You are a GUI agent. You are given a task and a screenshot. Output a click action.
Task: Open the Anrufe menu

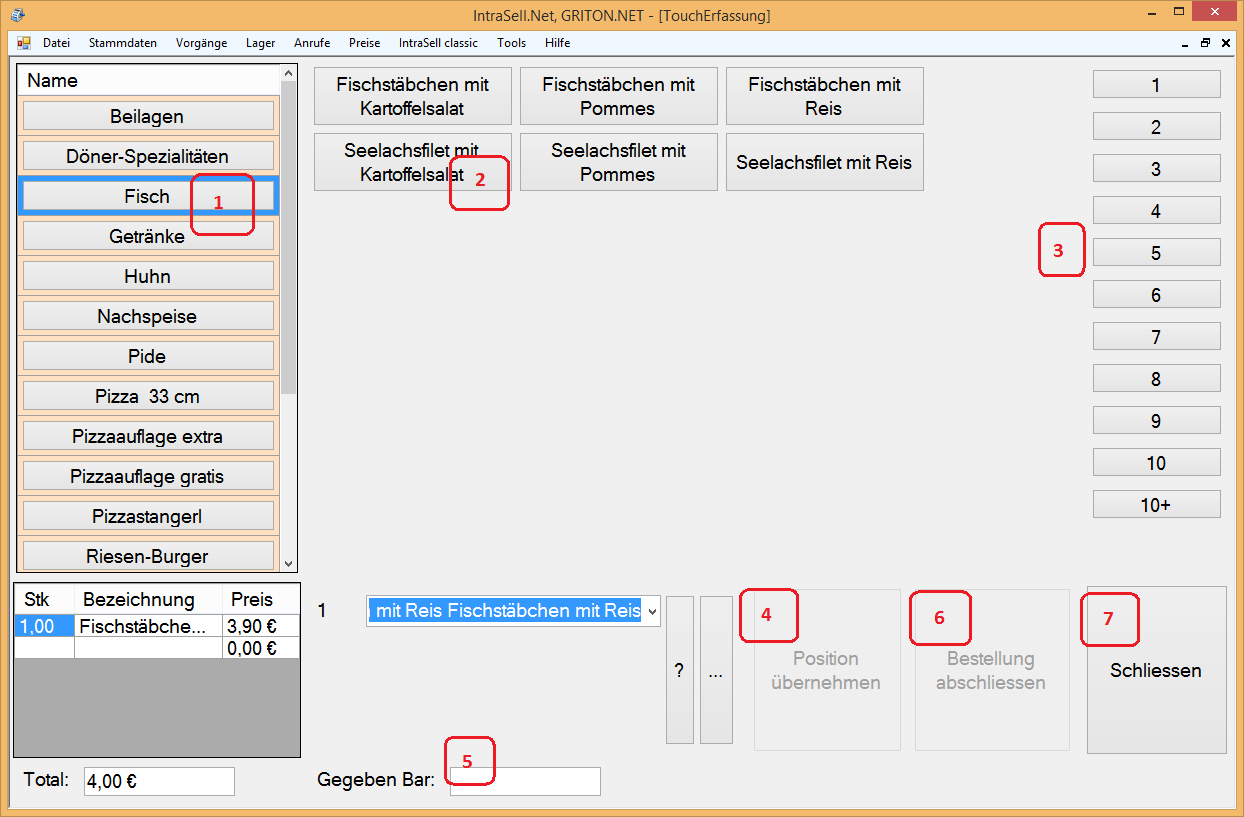pyautogui.click(x=312, y=43)
